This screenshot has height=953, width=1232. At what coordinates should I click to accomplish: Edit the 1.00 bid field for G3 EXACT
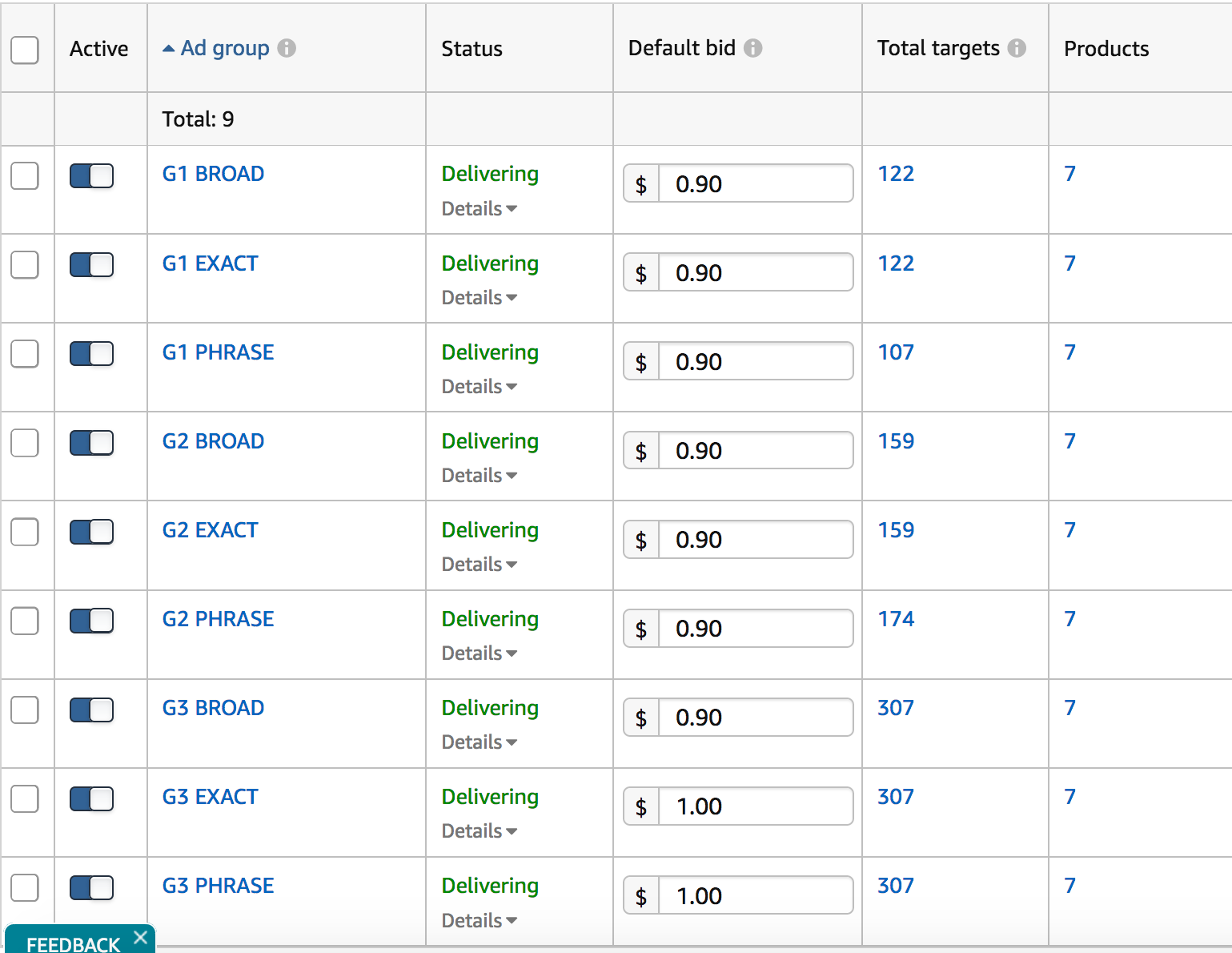[756, 806]
